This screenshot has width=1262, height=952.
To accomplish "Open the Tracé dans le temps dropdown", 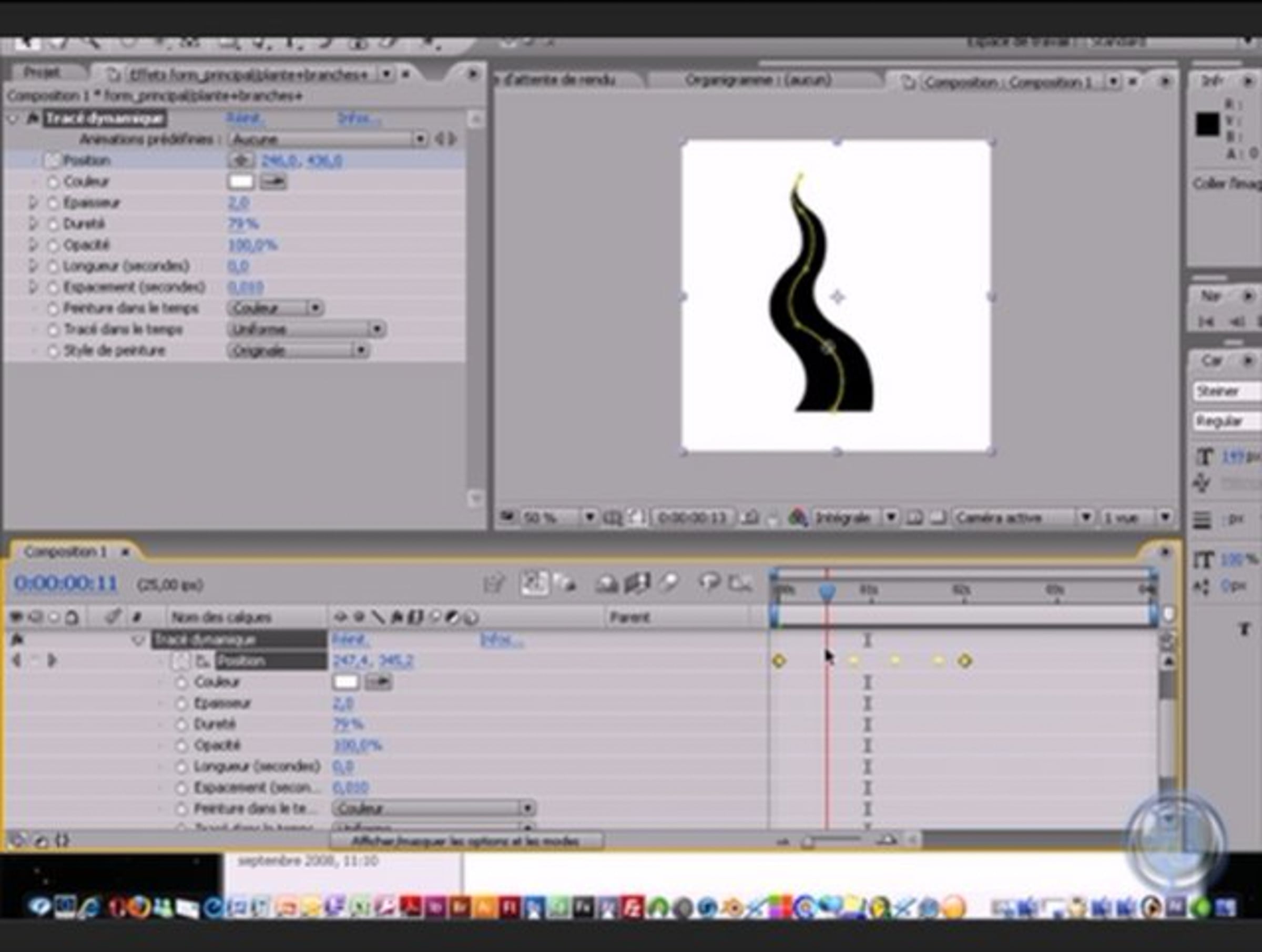I will (307, 329).
